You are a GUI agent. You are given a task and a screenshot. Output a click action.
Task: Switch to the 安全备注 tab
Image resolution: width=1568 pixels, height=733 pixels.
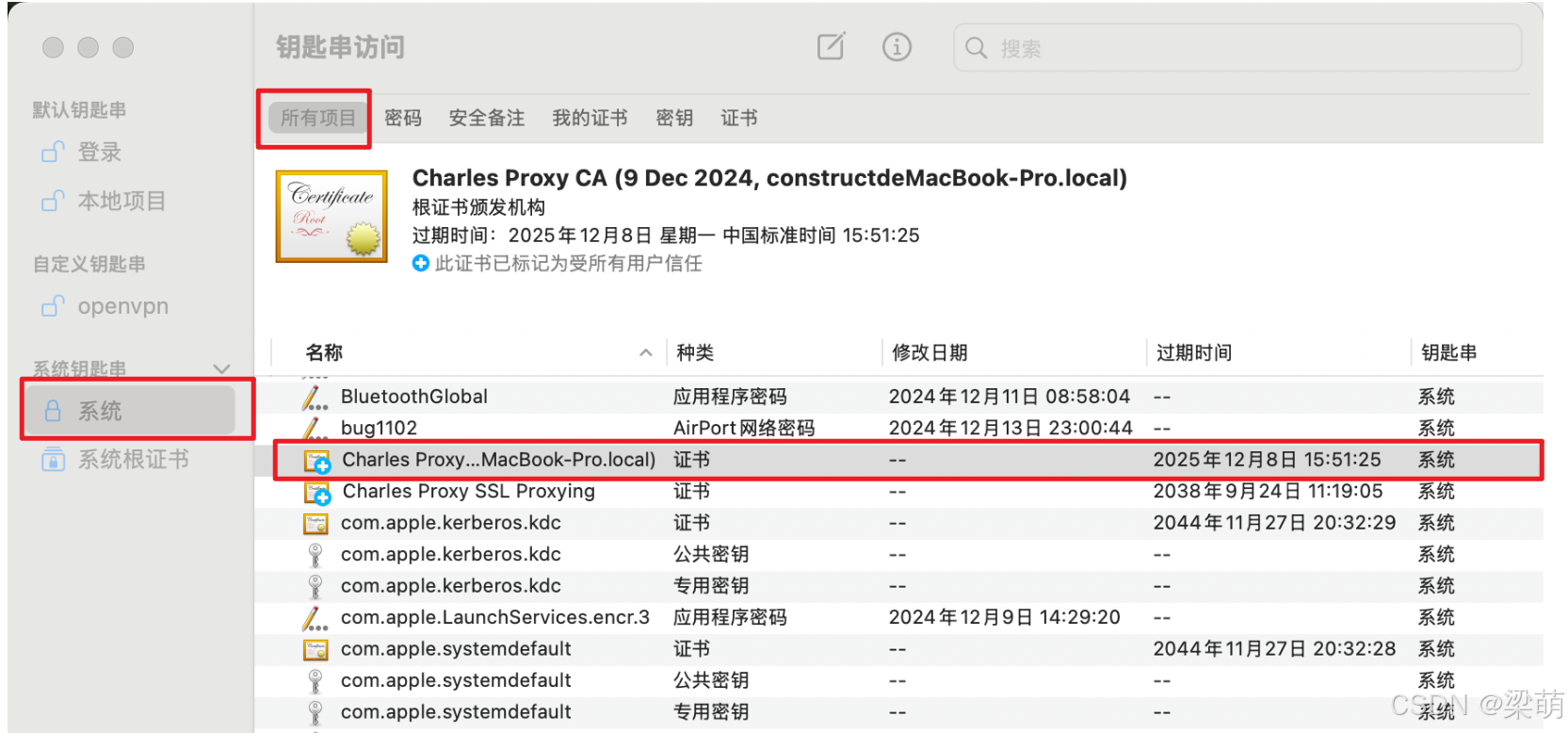487,118
